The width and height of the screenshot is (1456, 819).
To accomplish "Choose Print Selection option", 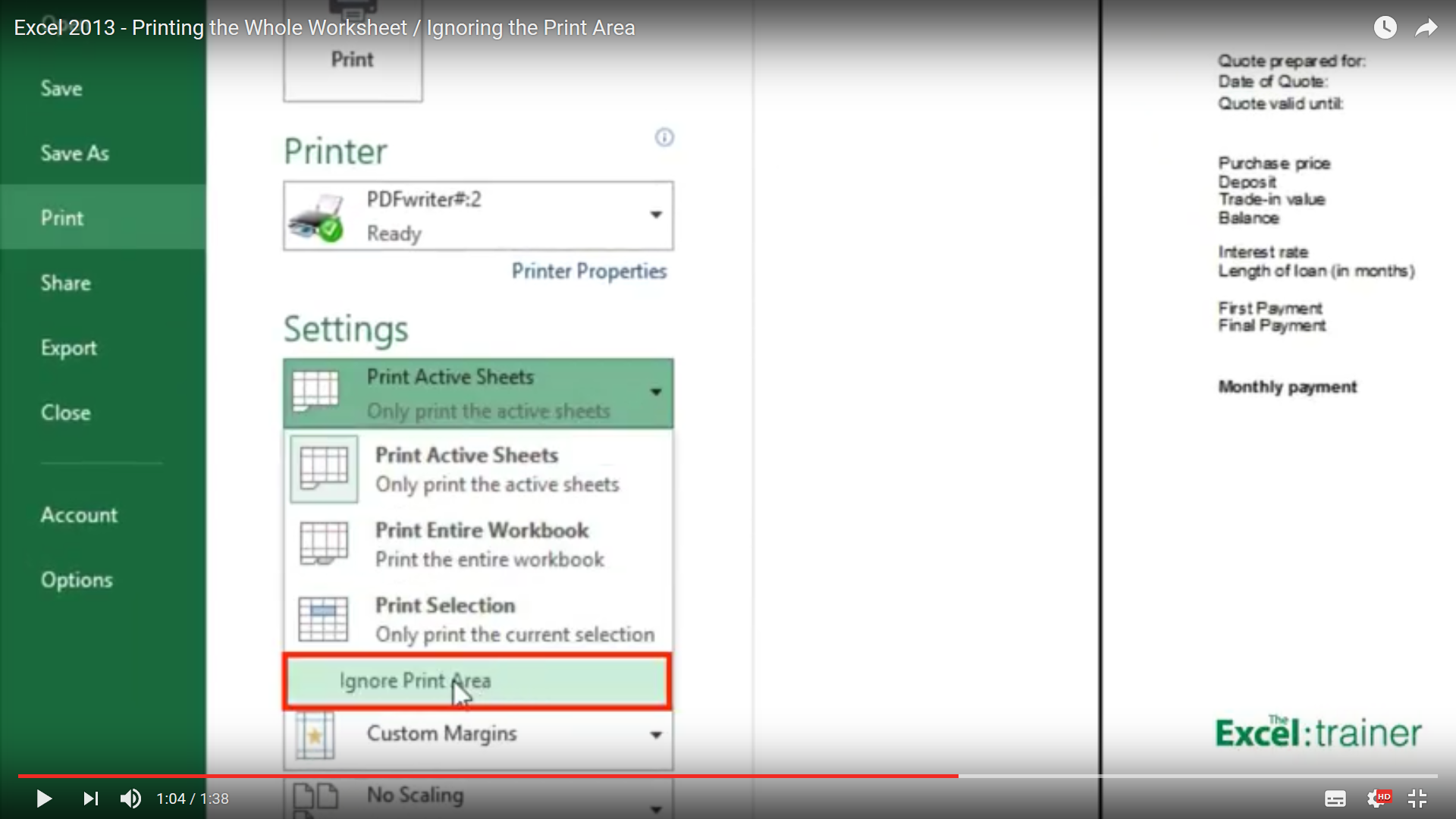I will pyautogui.click(x=479, y=620).
